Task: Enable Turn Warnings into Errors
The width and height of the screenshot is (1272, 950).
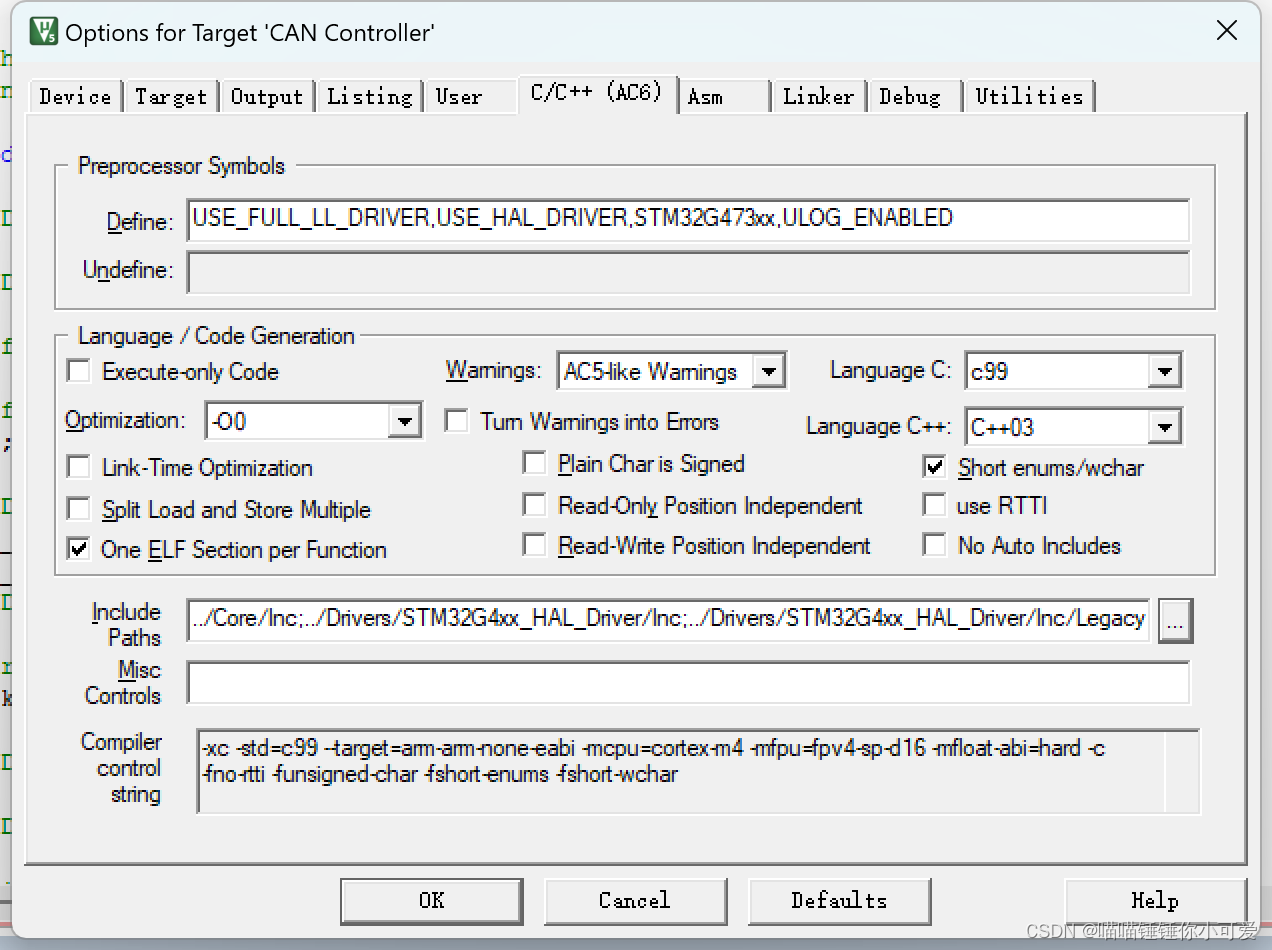Action: click(x=456, y=421)
